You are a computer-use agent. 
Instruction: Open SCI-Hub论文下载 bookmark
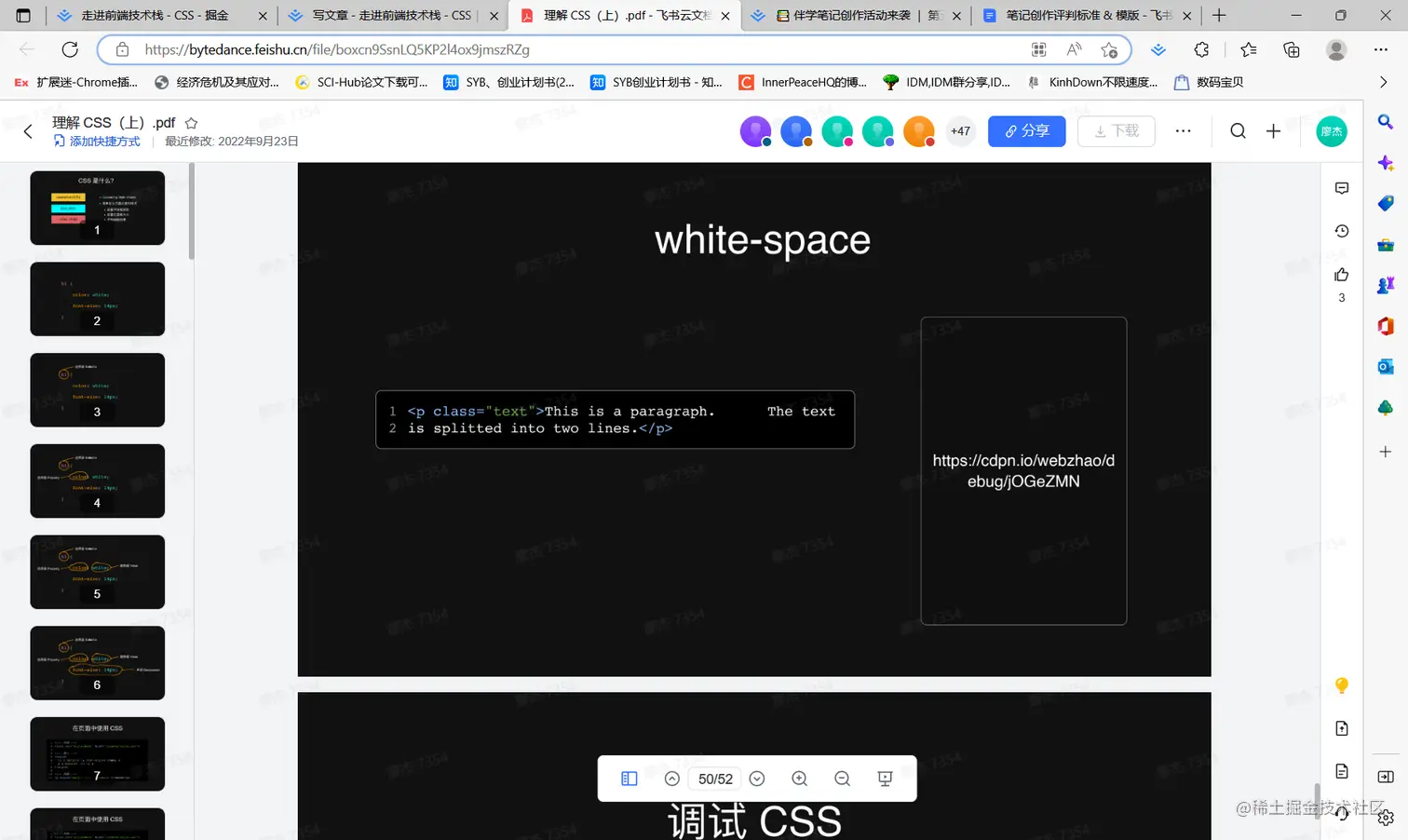pos(361,82)
